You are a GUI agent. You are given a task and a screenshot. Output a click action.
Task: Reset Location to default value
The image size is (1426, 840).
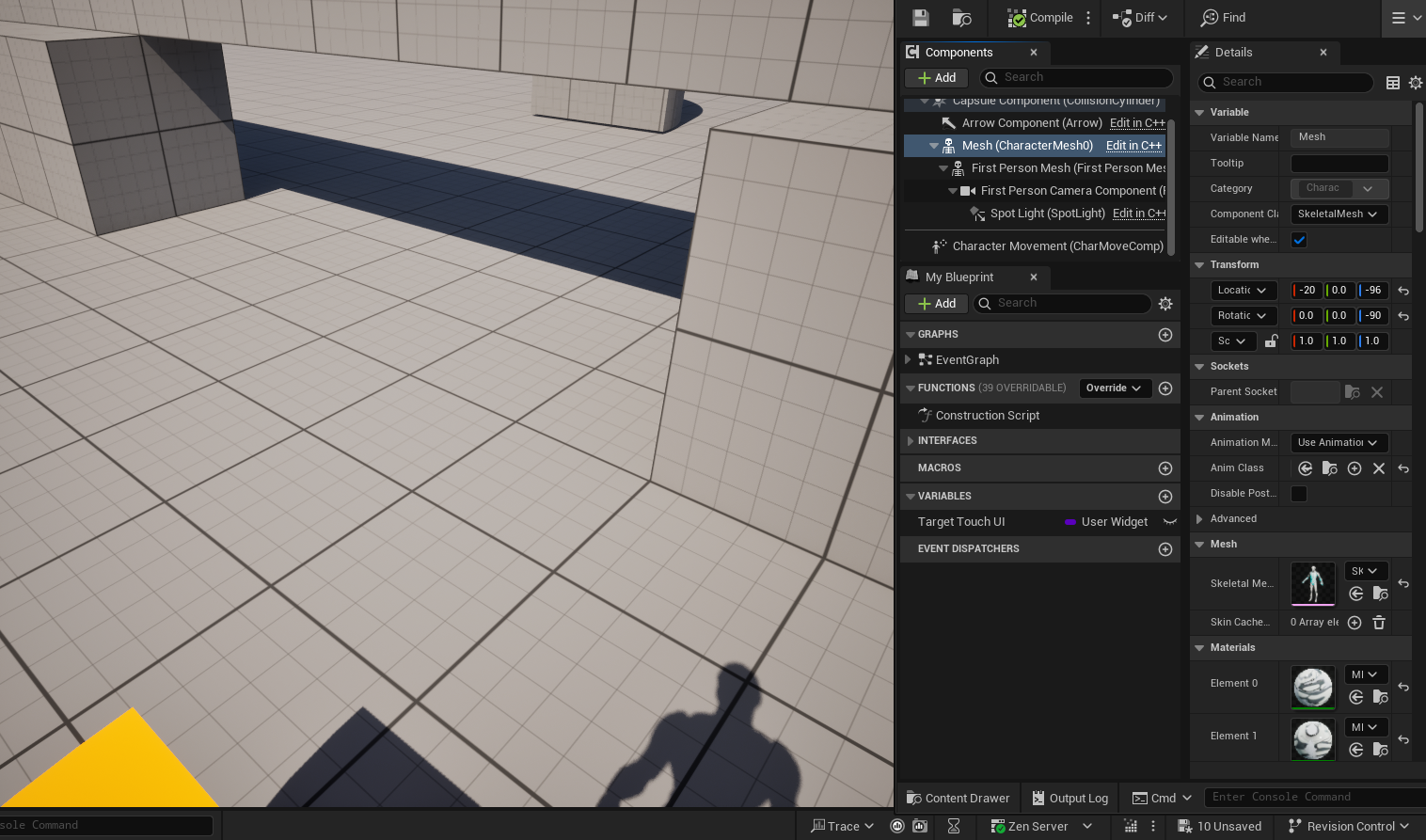point(1403,291)
